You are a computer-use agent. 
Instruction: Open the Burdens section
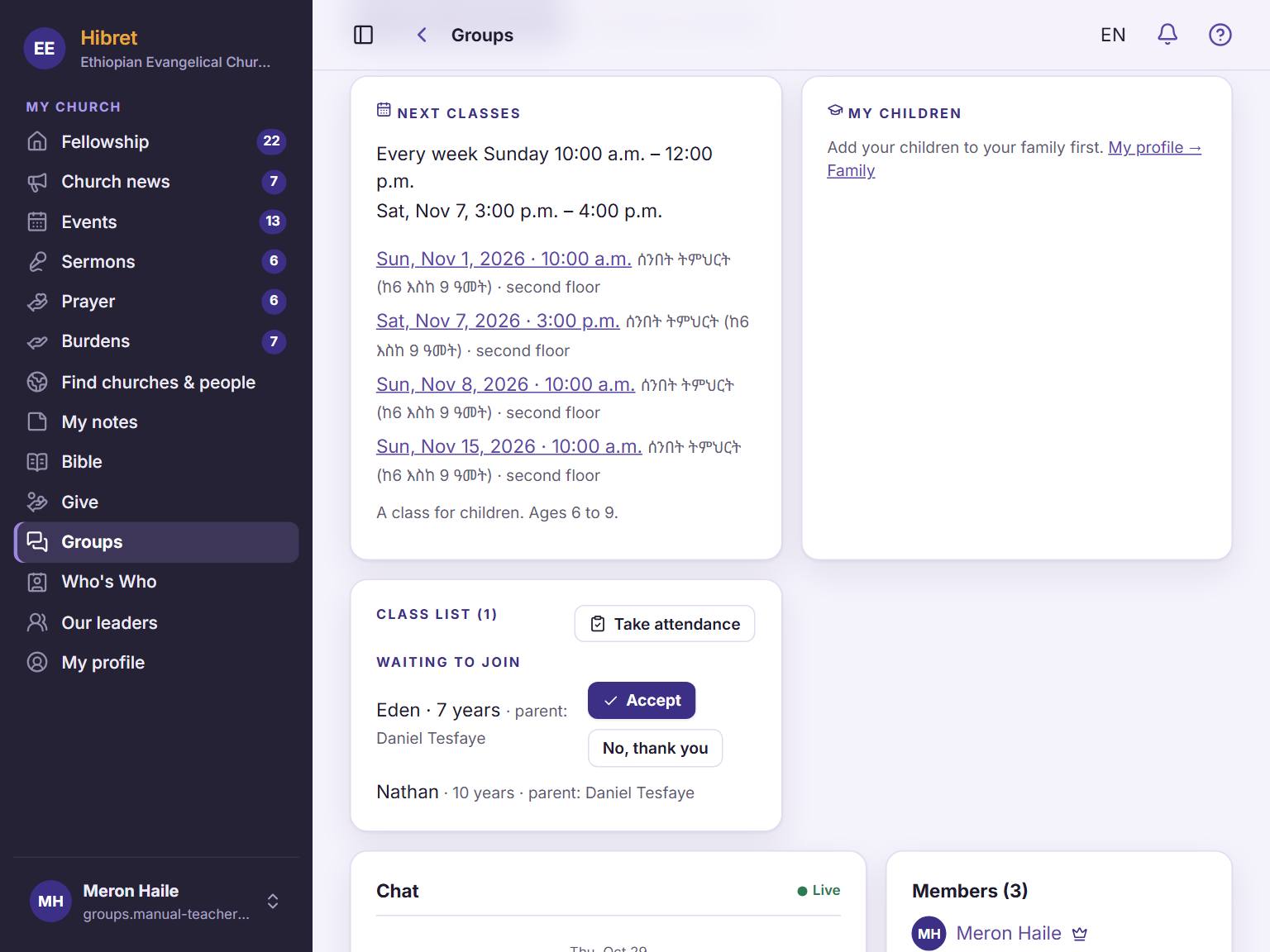156,341
